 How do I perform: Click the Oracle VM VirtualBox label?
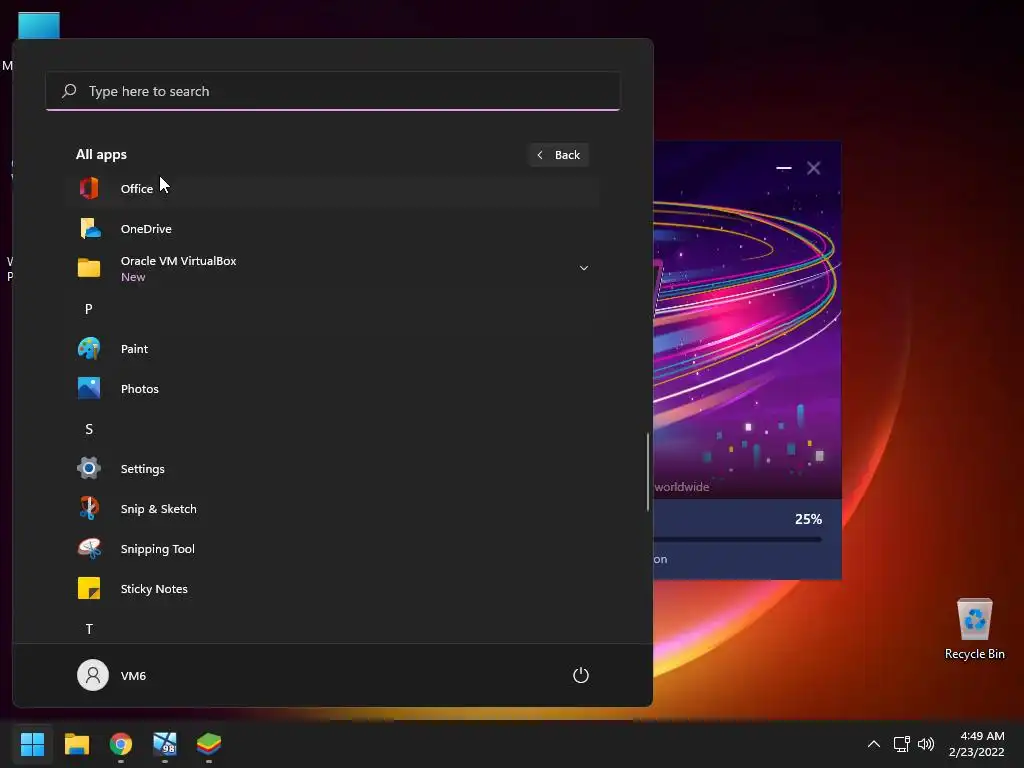point(178,261)
